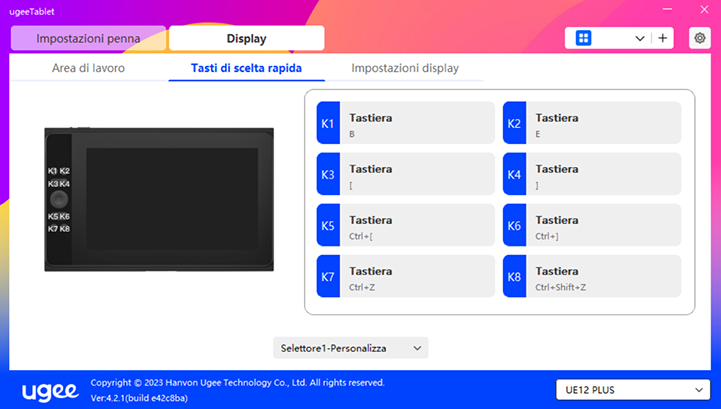This screenshot has height=409, width=721.
Task: Edit K7 Tastiera Ctrl+Z assignment
Action: click(x=417, y=277)
